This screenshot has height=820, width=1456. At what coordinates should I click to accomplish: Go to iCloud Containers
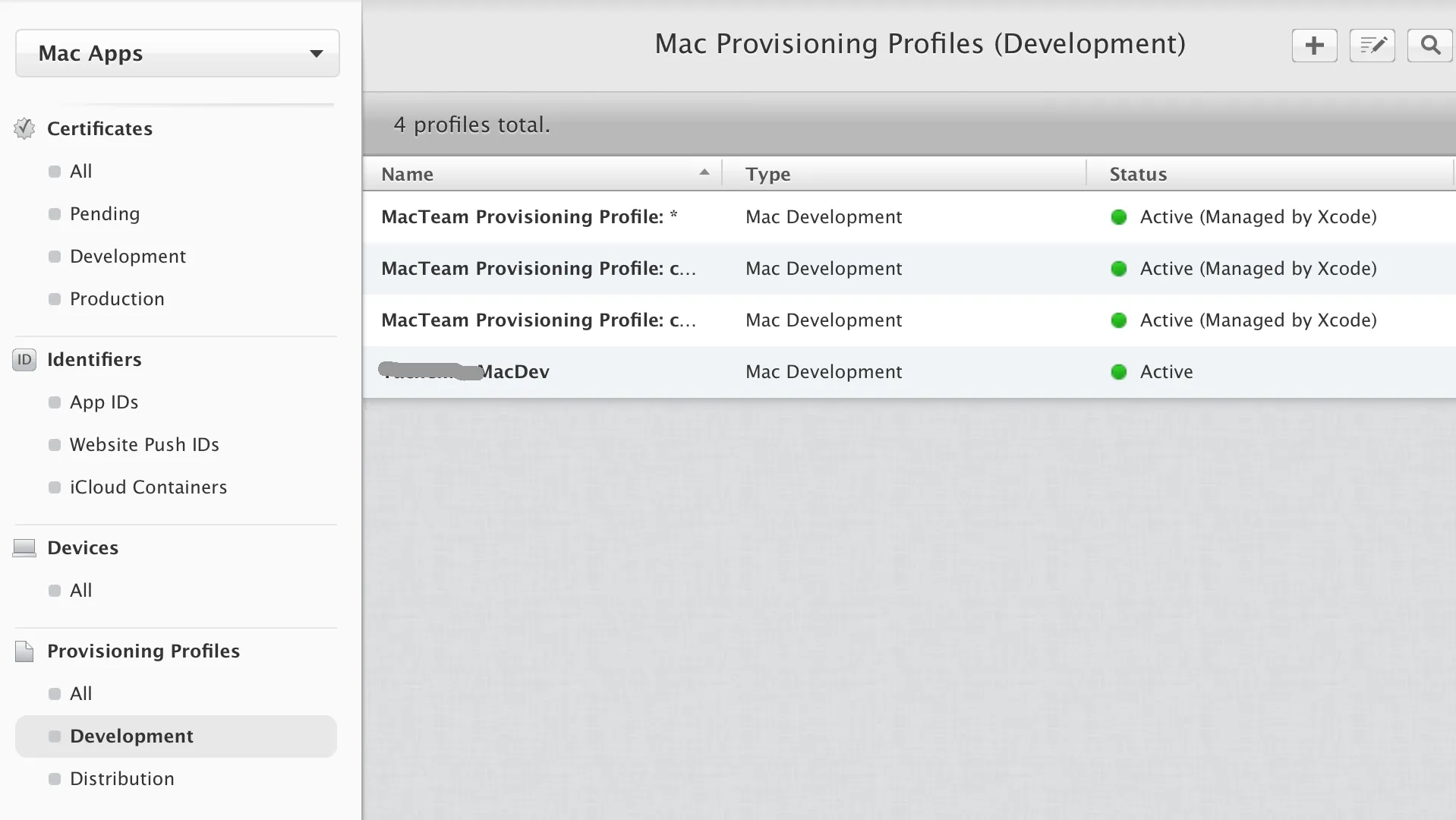click(148, 487)
